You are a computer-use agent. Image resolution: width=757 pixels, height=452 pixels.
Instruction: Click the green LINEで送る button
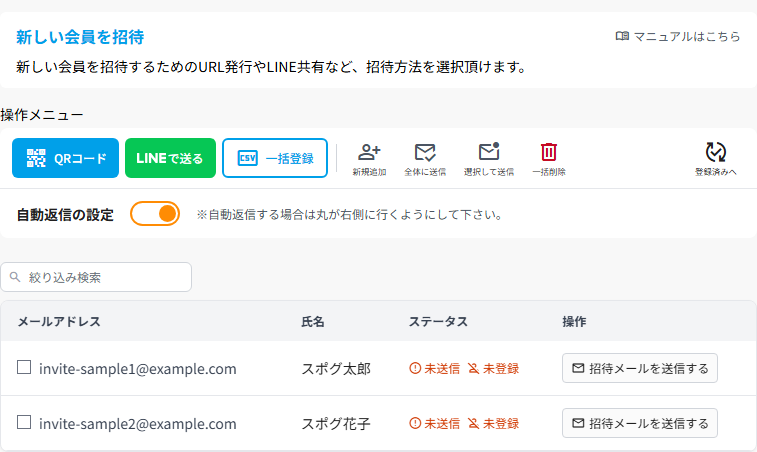point(170,158)
